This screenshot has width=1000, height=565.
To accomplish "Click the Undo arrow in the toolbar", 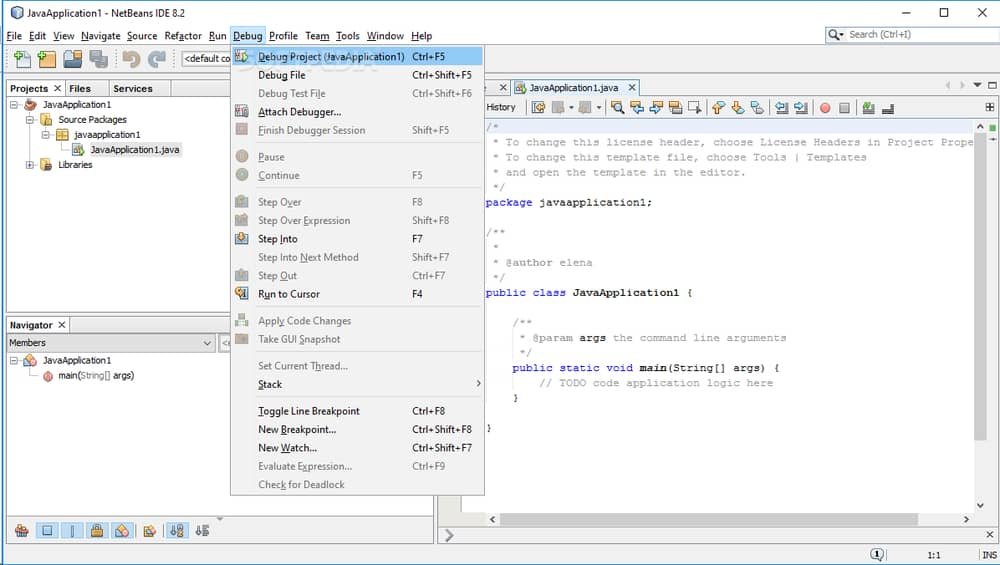I will [x=131, y=59].
